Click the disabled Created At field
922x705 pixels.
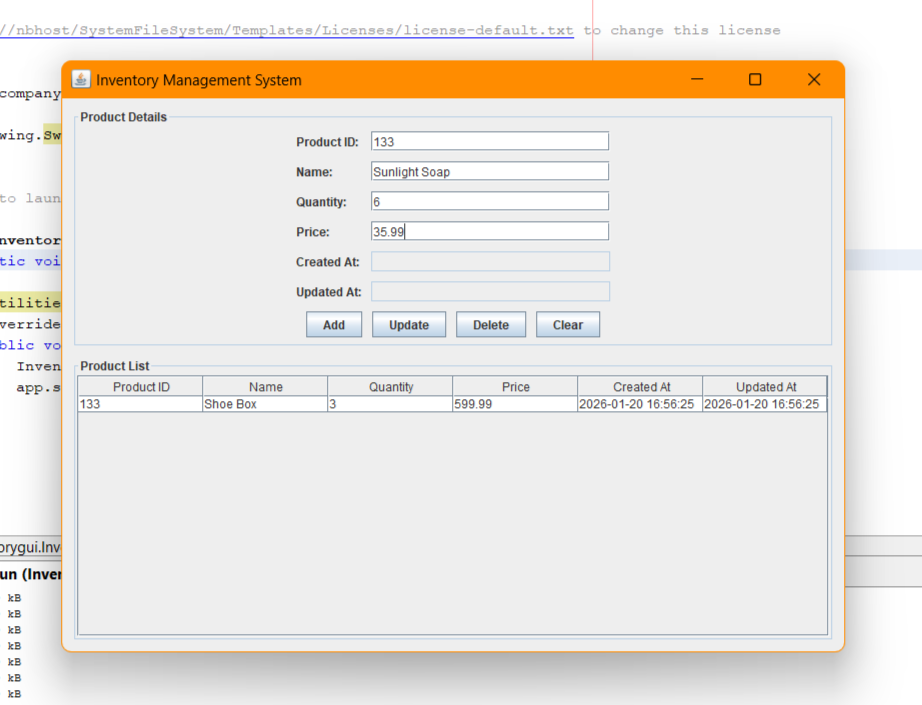[490, 262]
